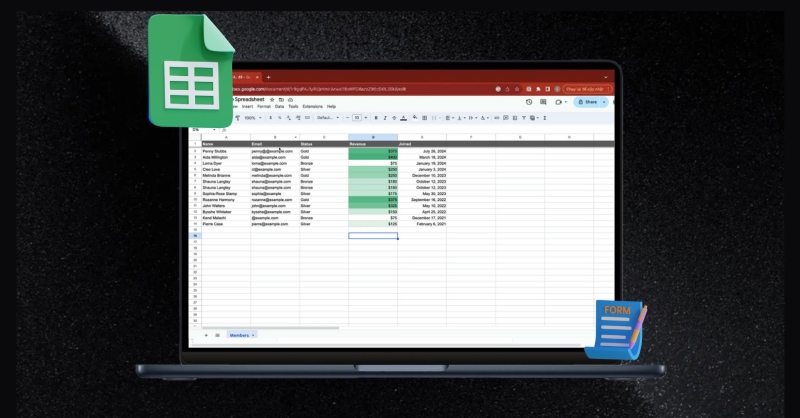Select the cell showing $400
Screen dimensions: 800x418
[373, 157]
